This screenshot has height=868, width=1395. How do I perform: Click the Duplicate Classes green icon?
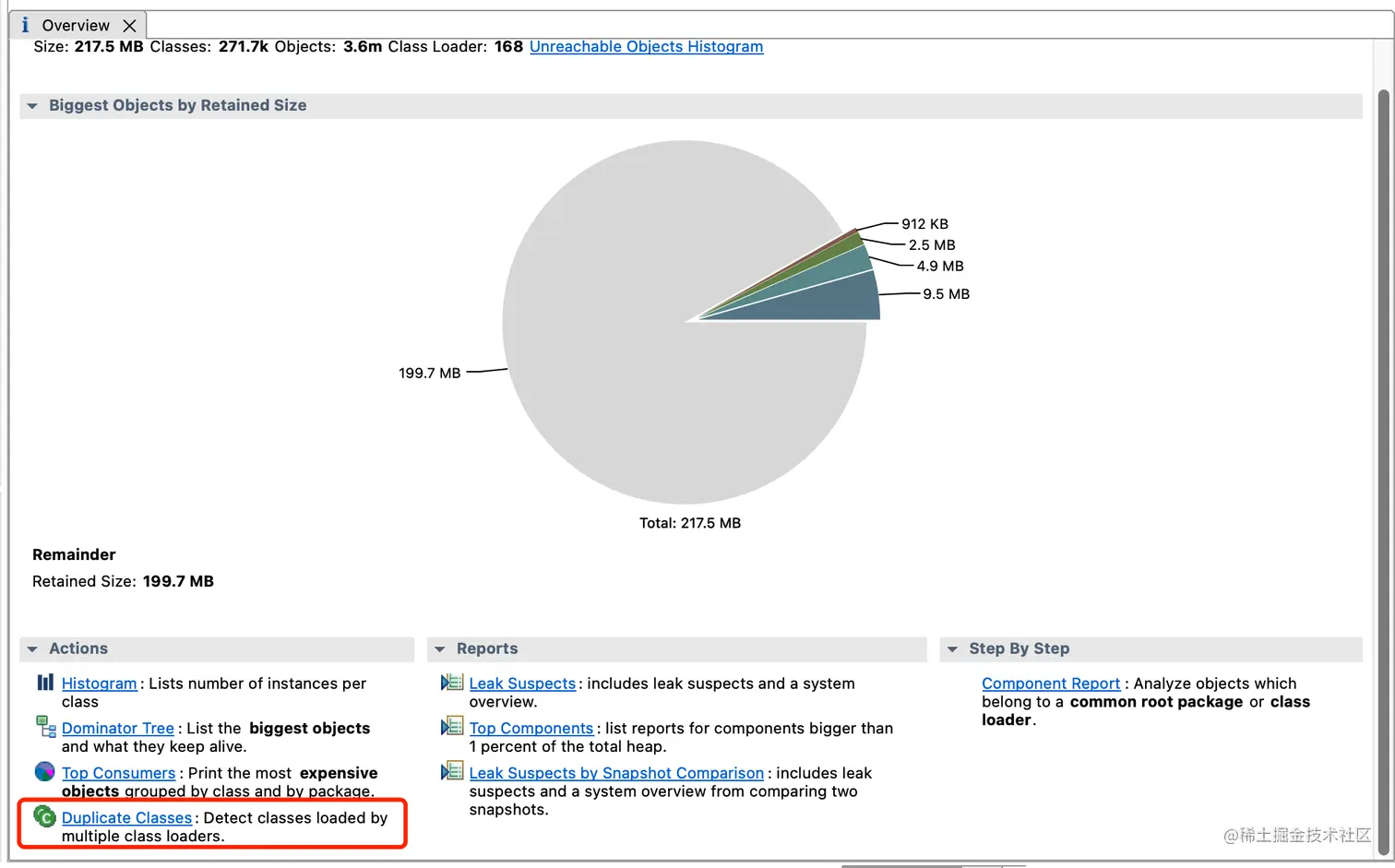pos(44,816)
